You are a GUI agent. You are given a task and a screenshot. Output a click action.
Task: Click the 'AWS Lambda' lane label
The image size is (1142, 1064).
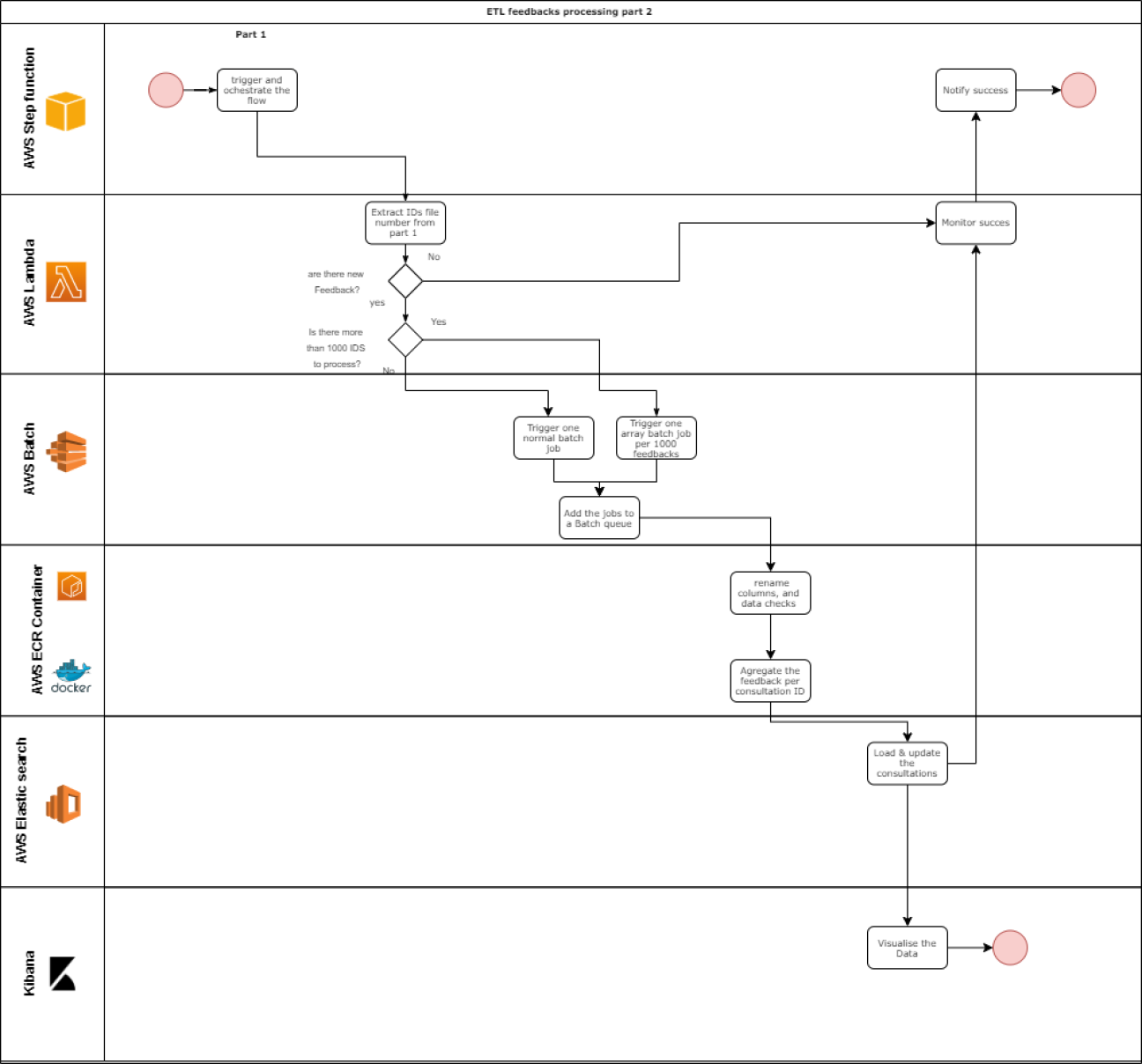[29, 282]
